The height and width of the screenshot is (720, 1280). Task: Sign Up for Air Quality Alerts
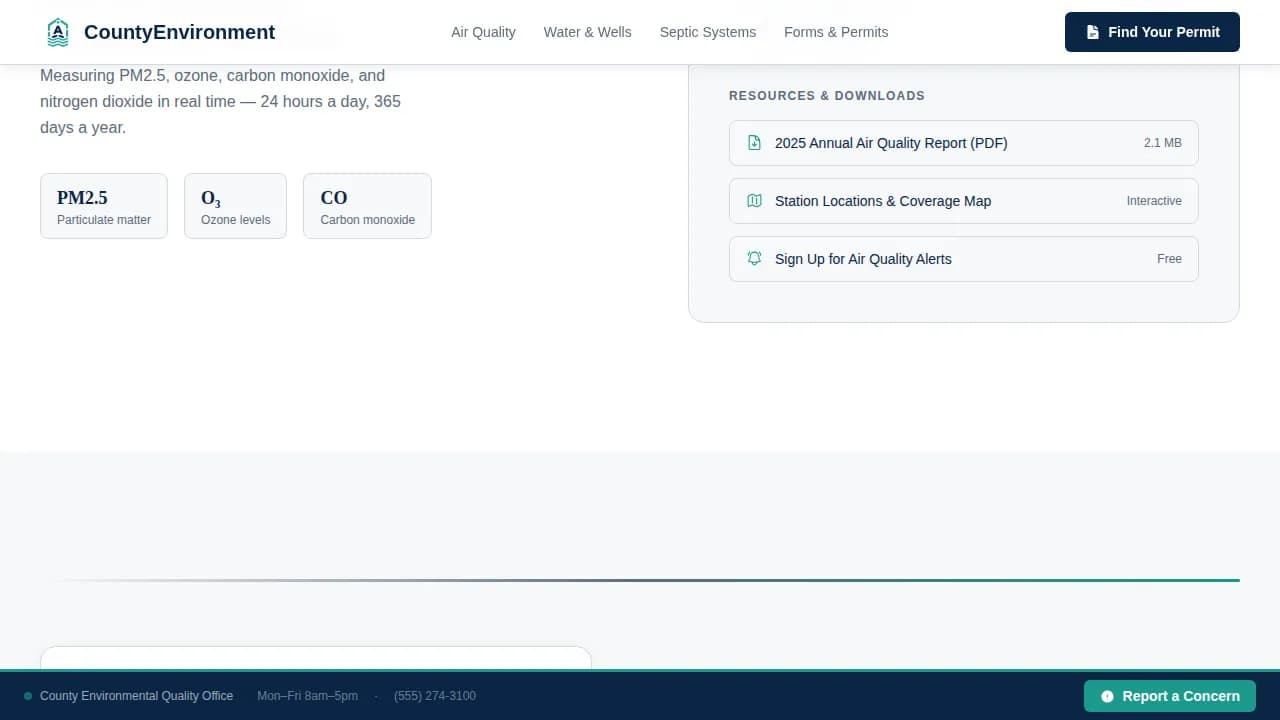[x=963, y=259]
